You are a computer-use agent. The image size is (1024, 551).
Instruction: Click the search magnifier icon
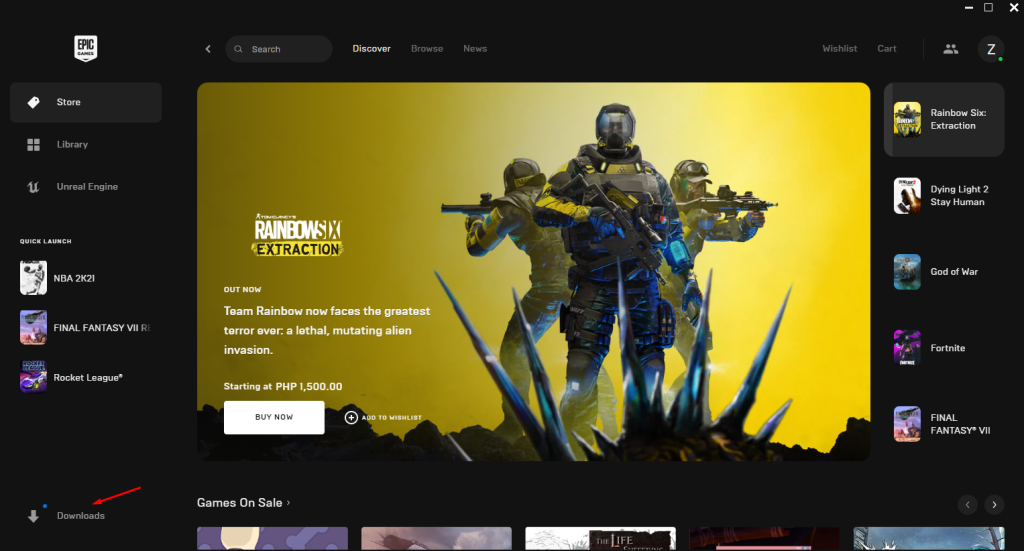point(238,49)
